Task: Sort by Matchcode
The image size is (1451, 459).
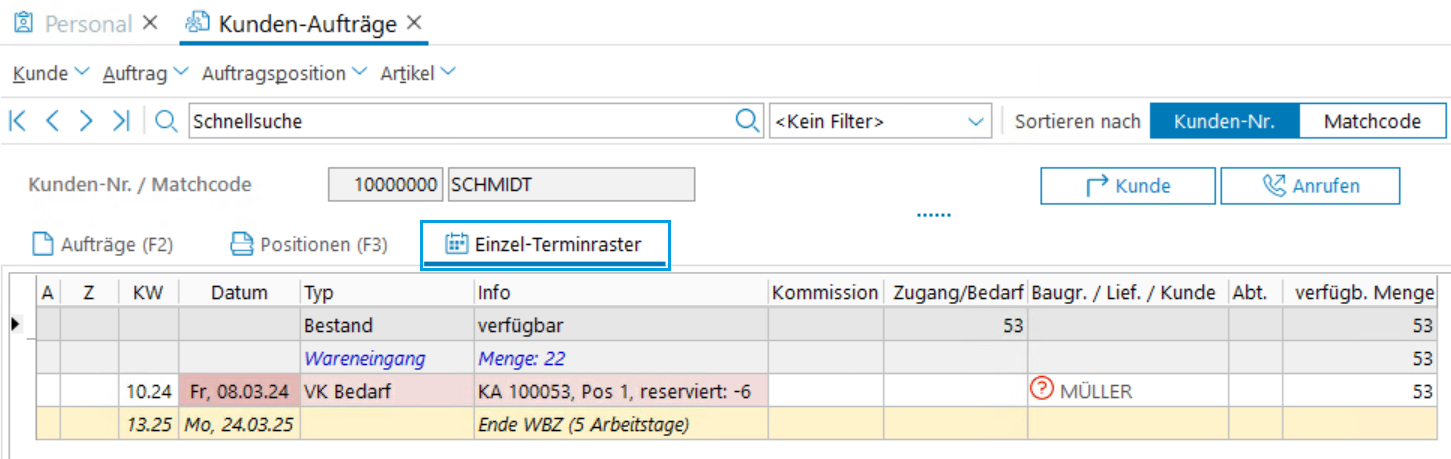Action: pos(1372,121)
